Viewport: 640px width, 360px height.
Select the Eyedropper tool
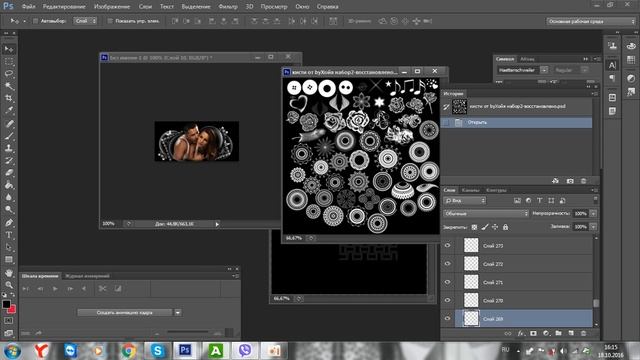pyautogui.click(x=9, y=110)
